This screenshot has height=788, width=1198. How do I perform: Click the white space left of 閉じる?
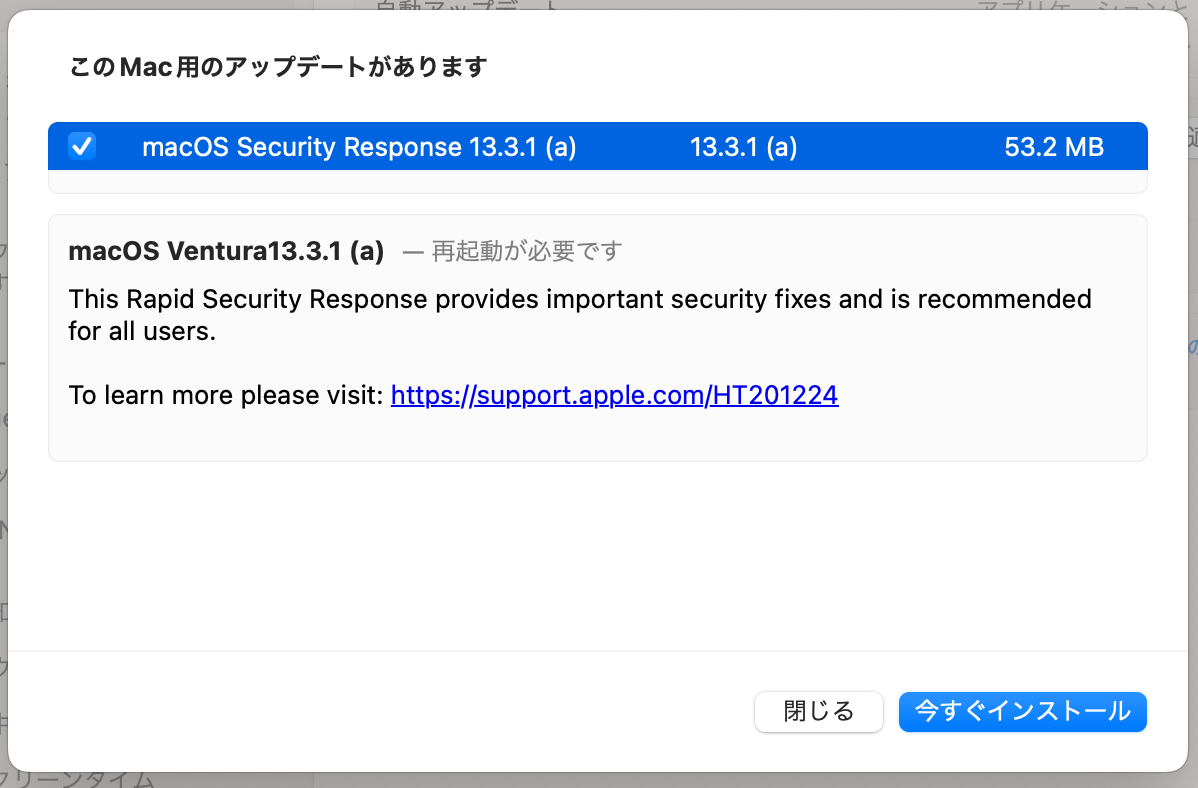(382, 712)
